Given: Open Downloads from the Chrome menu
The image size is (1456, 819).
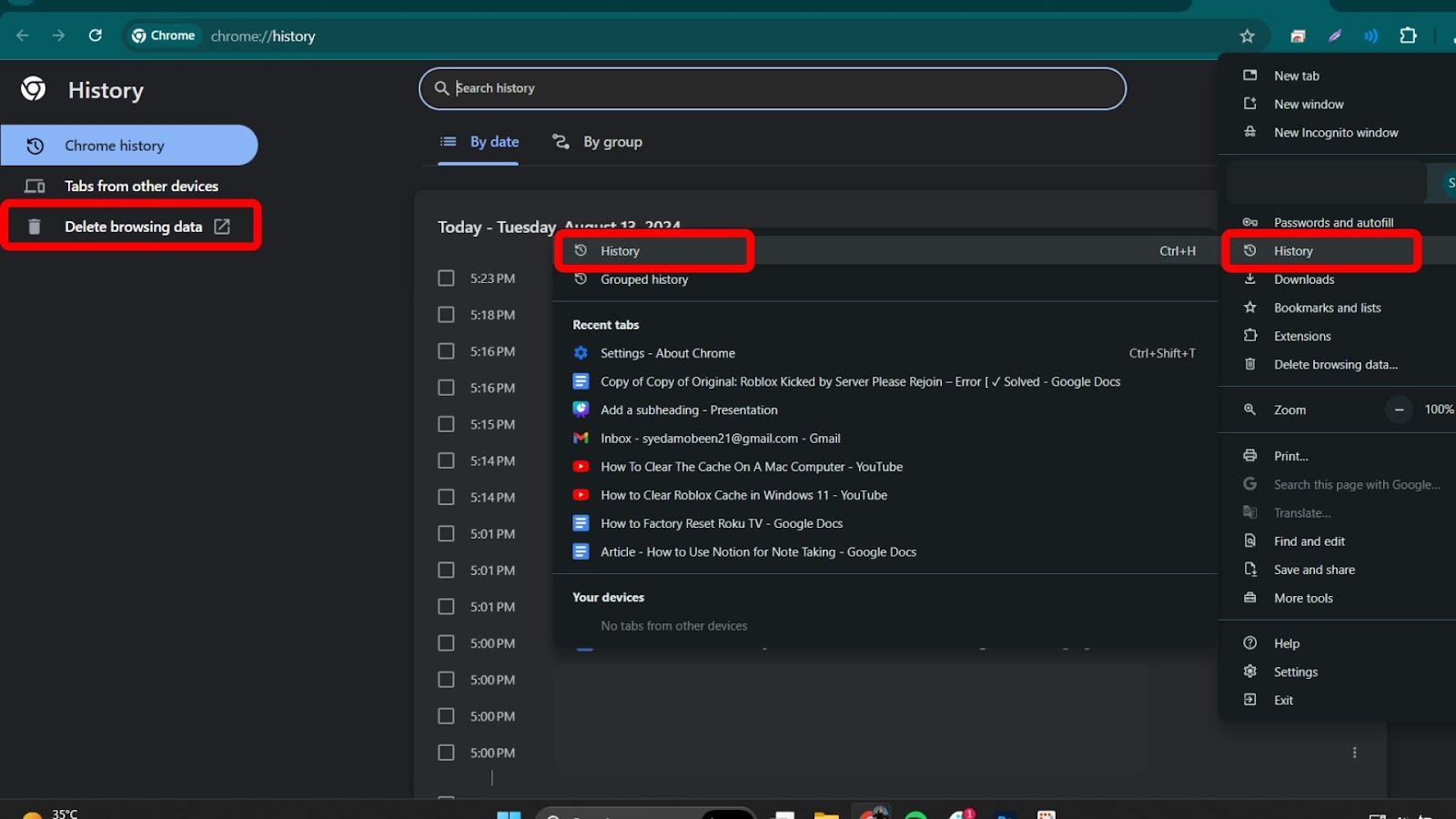Looking at the screenshot, I should 1305,279.
